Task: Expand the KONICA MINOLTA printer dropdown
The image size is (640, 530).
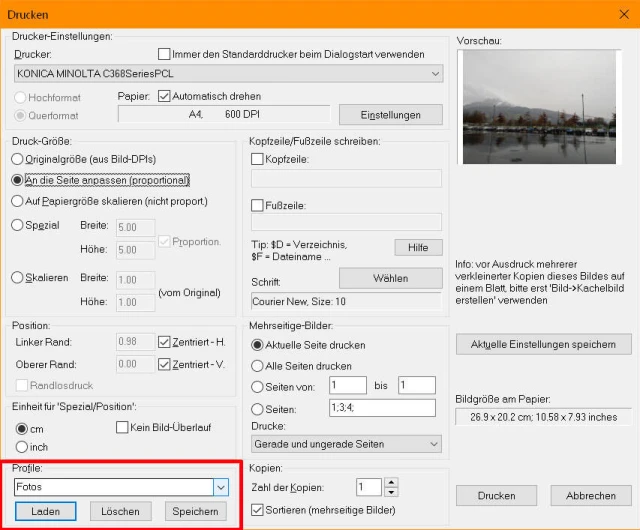Action: click(434, 74)
